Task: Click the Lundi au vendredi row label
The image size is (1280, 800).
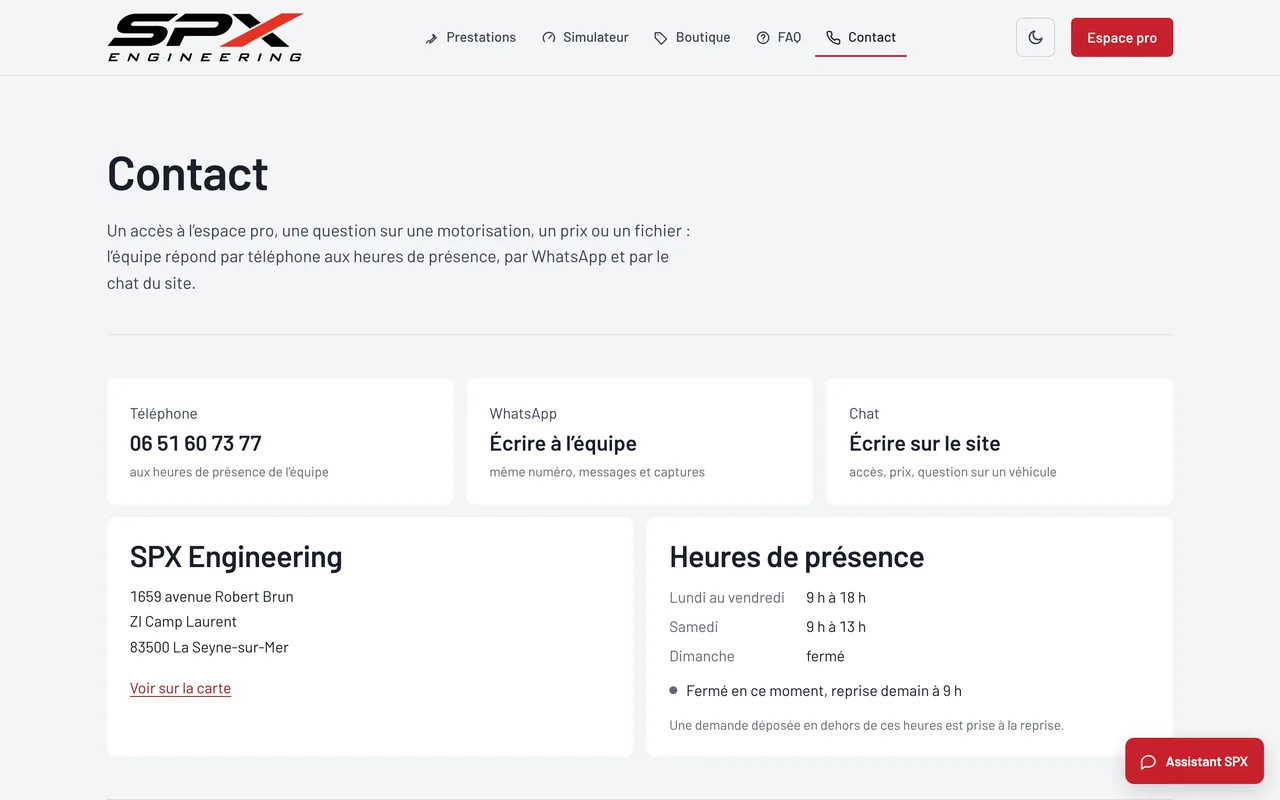Action: 727,598
